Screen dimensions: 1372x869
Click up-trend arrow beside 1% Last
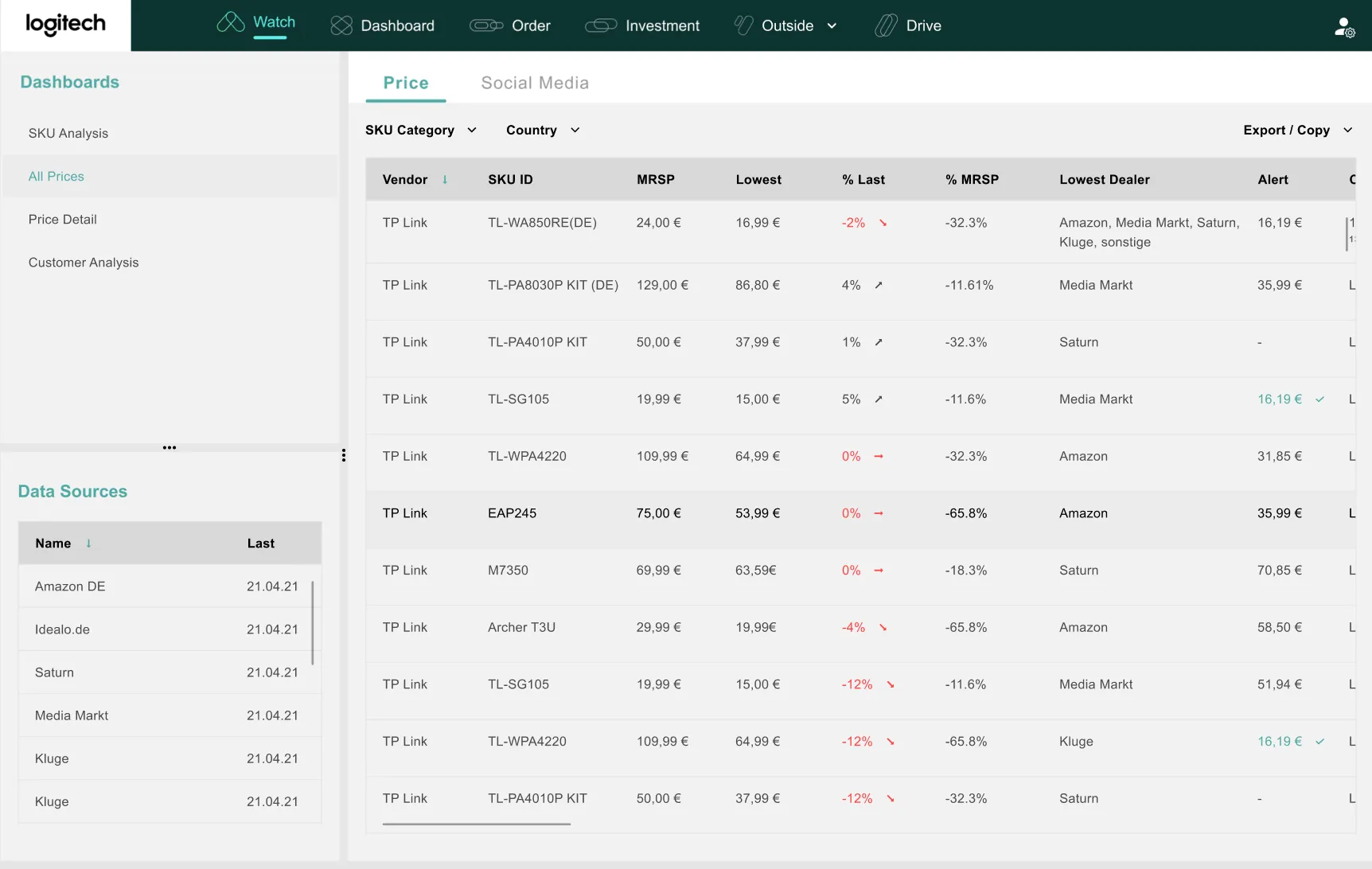pyautogui.click(x=879, y=342)
